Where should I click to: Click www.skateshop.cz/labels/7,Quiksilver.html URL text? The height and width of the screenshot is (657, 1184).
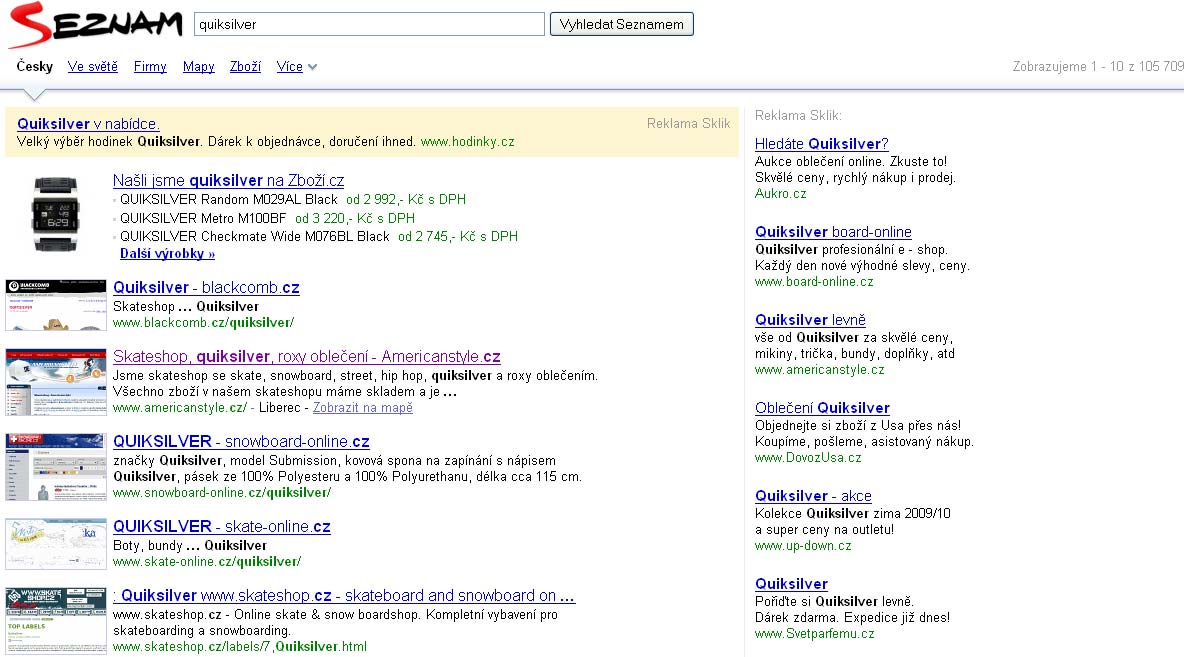[239, 646]
